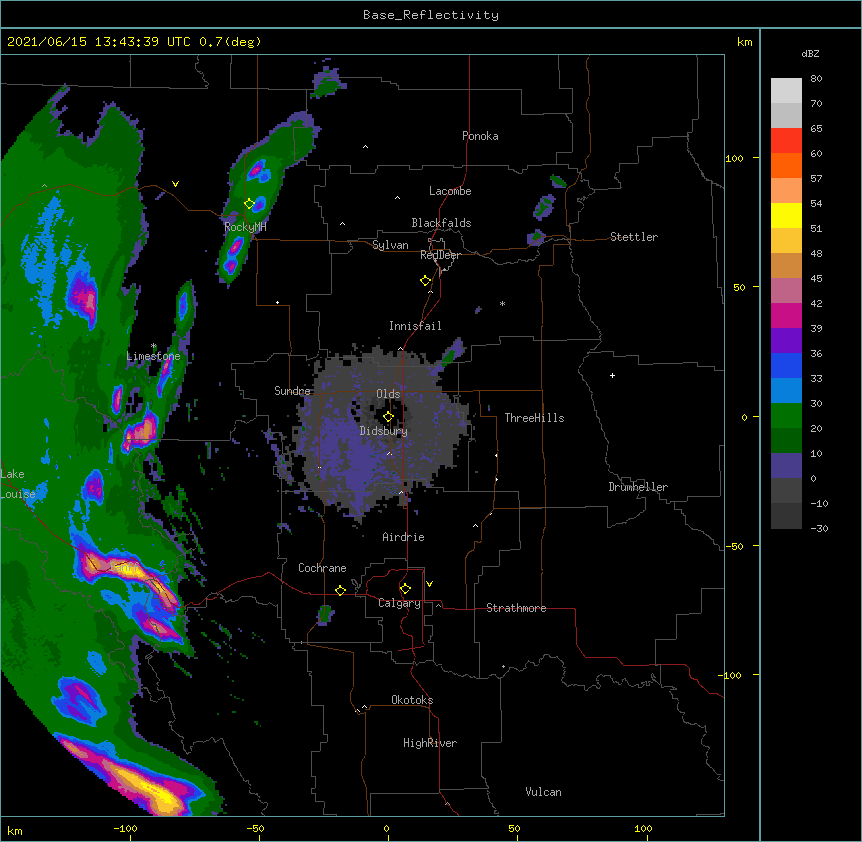Pick the green 20-30 dBZ legend swatch

(786, 416)
